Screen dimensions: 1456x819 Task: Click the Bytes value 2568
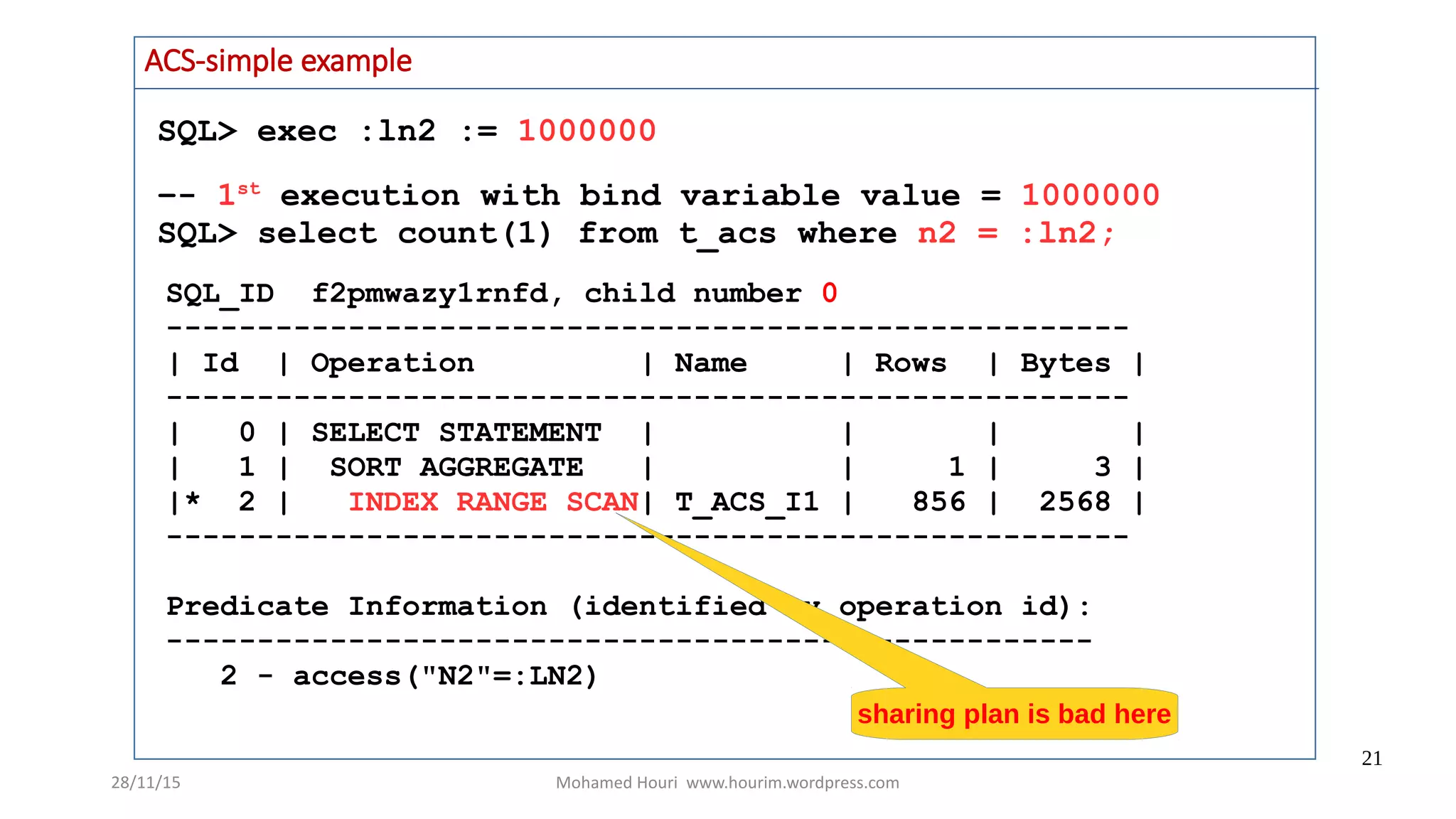pyautogui.click(x=1075, y=502)
